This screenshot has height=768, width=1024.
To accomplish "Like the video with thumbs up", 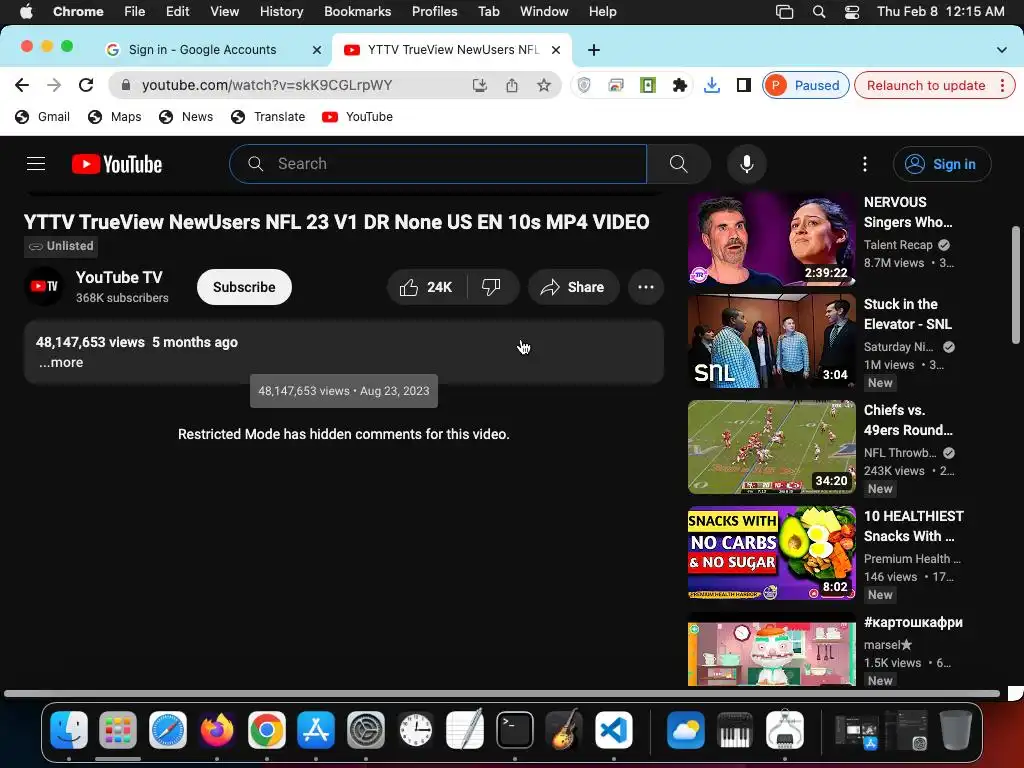I will (427, 287).
